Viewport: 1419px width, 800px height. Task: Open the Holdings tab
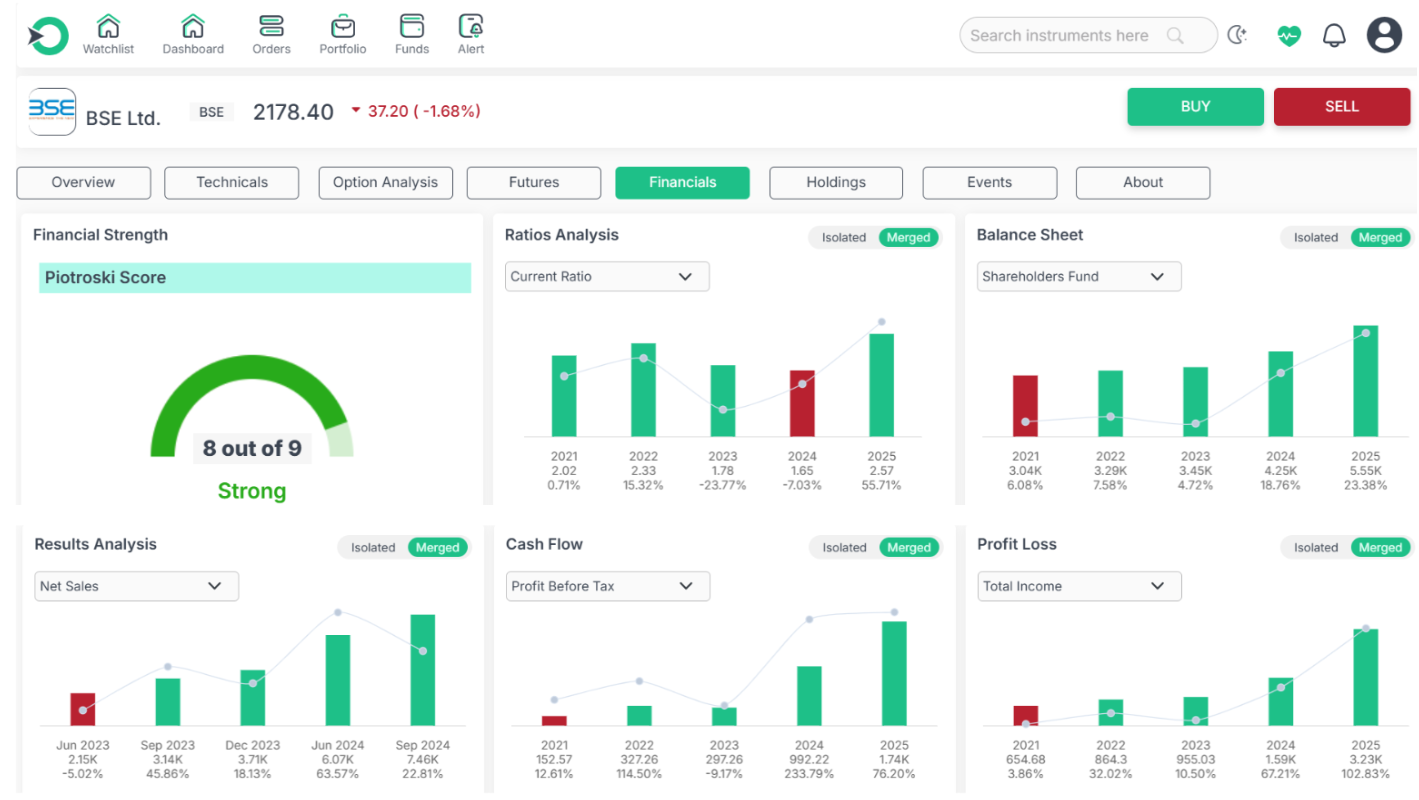pos(836,183)
